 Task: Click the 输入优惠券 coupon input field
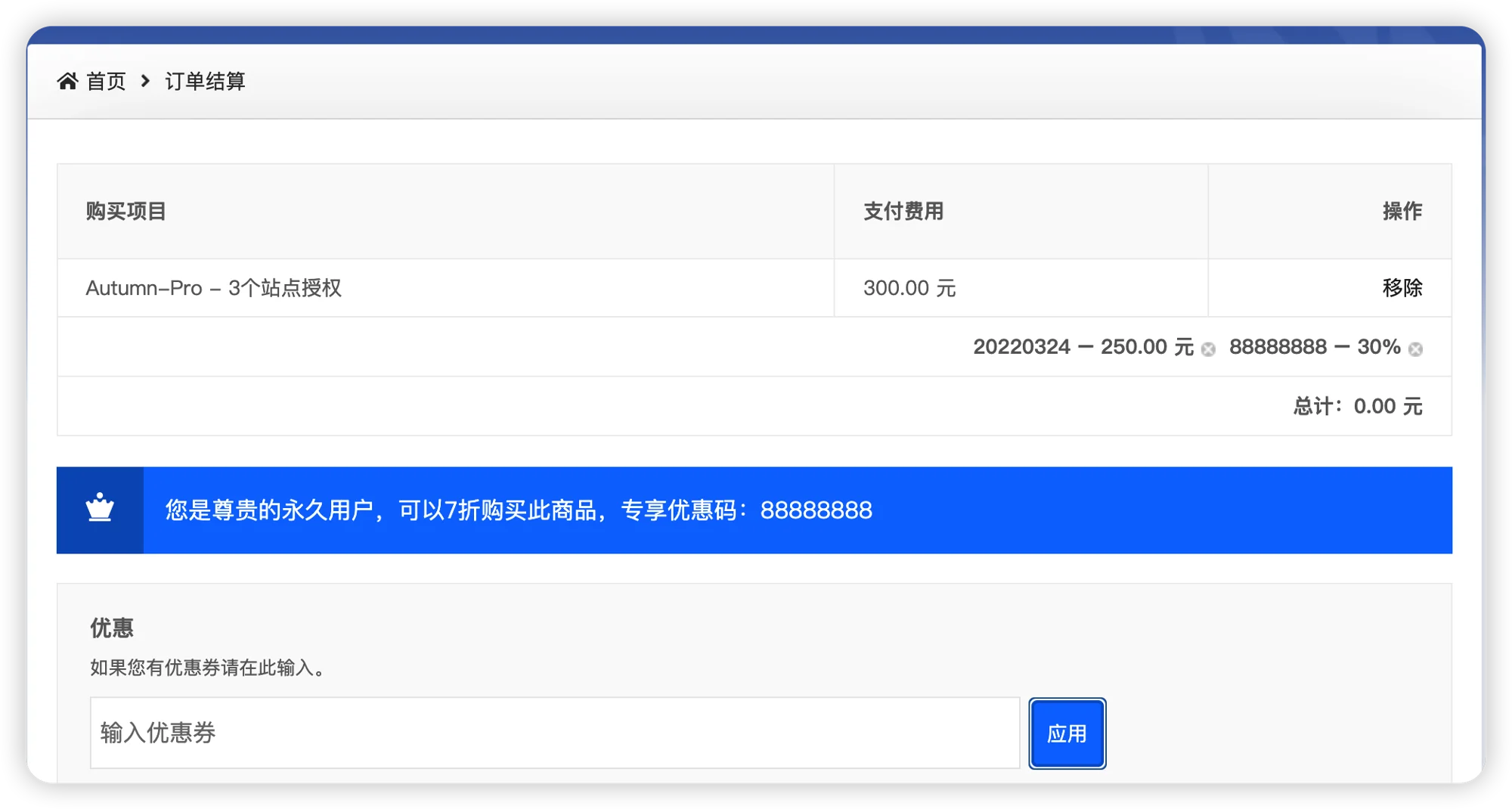click(555, 733)
